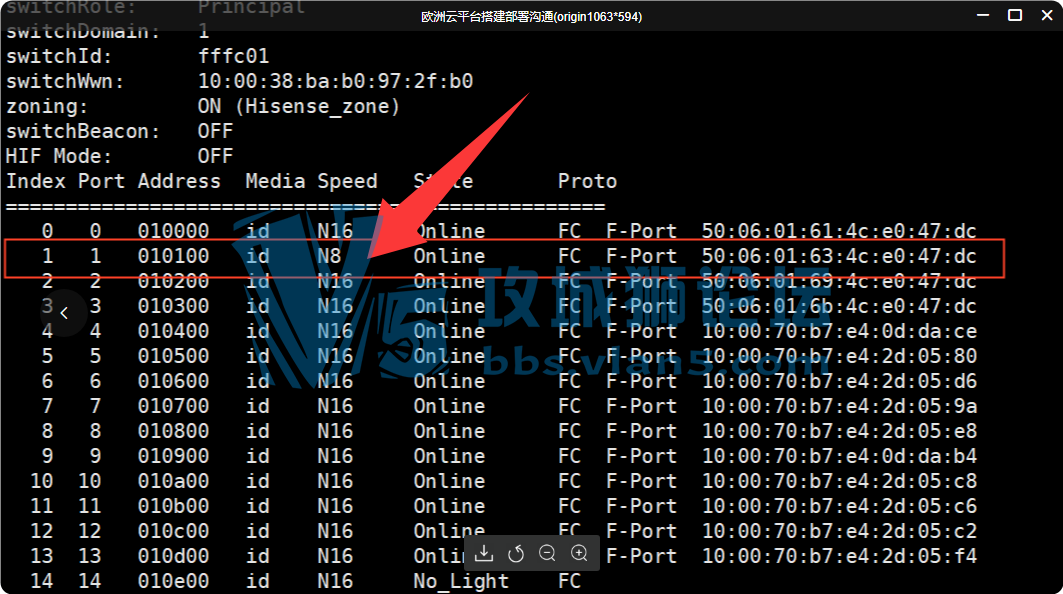Screen dimensions: 1063x594
Task: Download the image with the download icon
Action: 484,553
